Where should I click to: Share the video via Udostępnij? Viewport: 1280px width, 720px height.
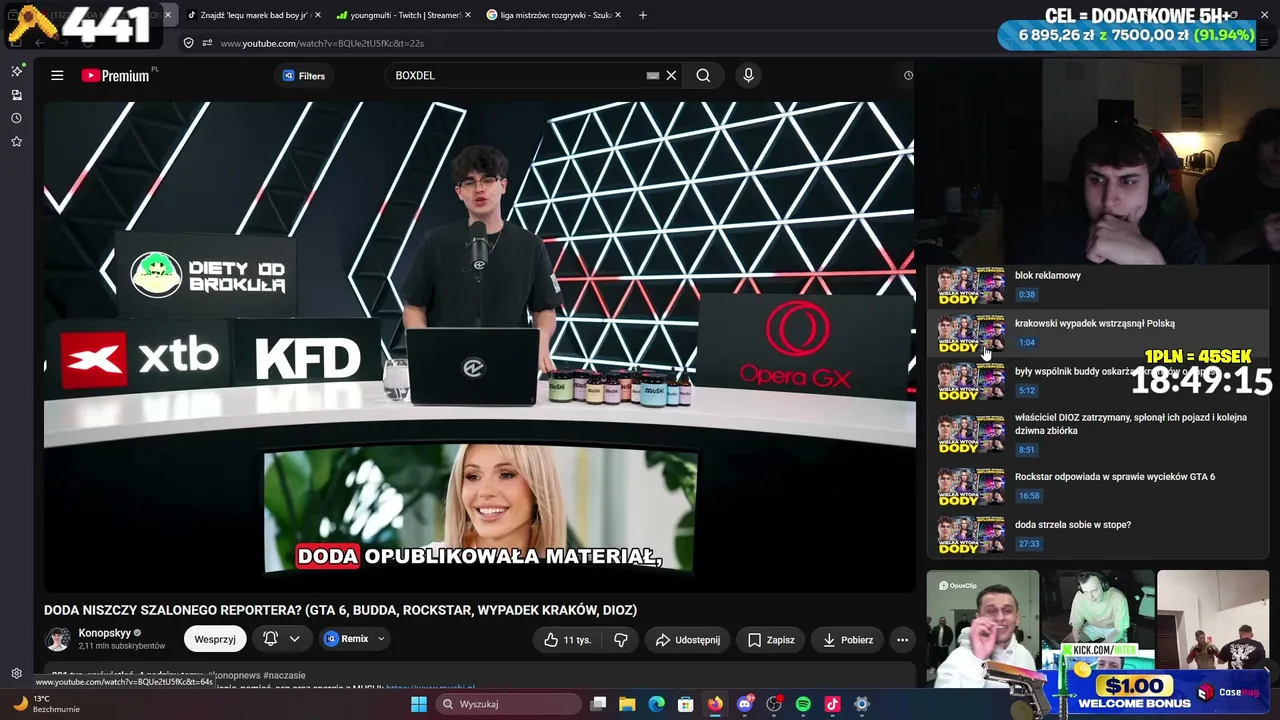tap(688, 640)
